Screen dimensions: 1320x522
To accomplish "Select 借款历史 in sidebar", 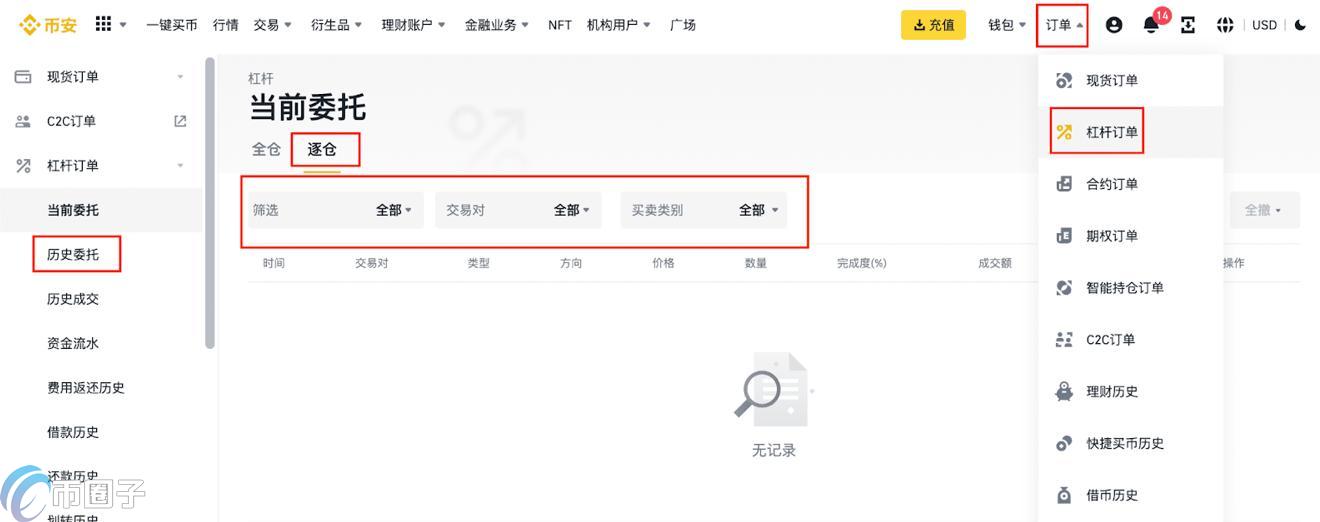I will [x=73, y=432].
